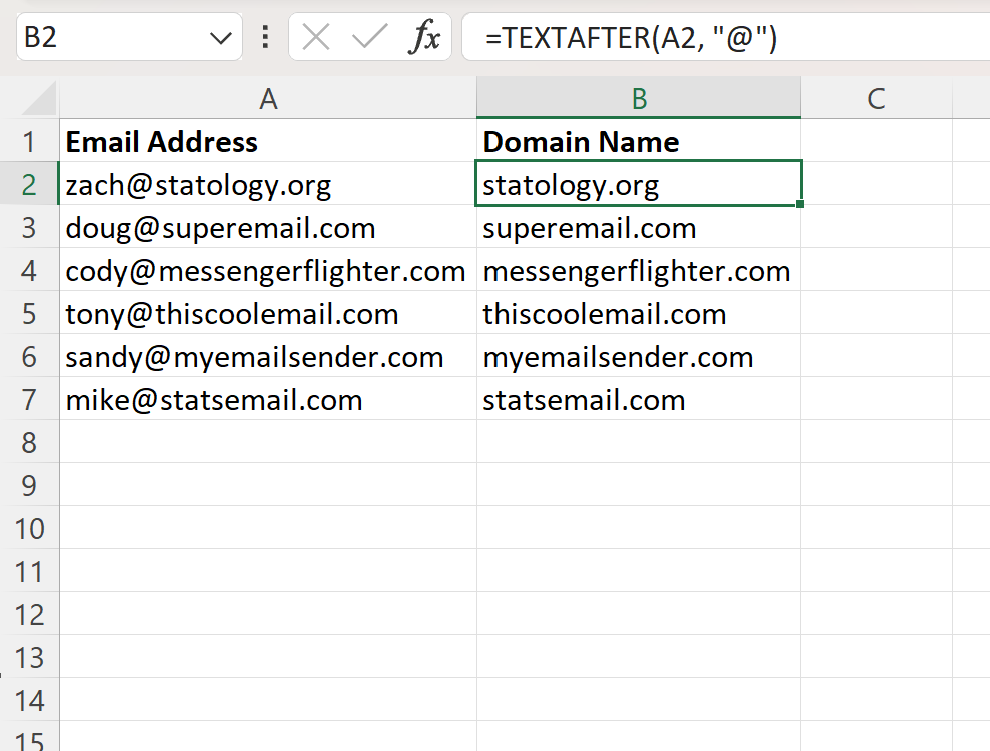Select column C header
The height and width of the screenshot is (751, 990).
point(876,98)
